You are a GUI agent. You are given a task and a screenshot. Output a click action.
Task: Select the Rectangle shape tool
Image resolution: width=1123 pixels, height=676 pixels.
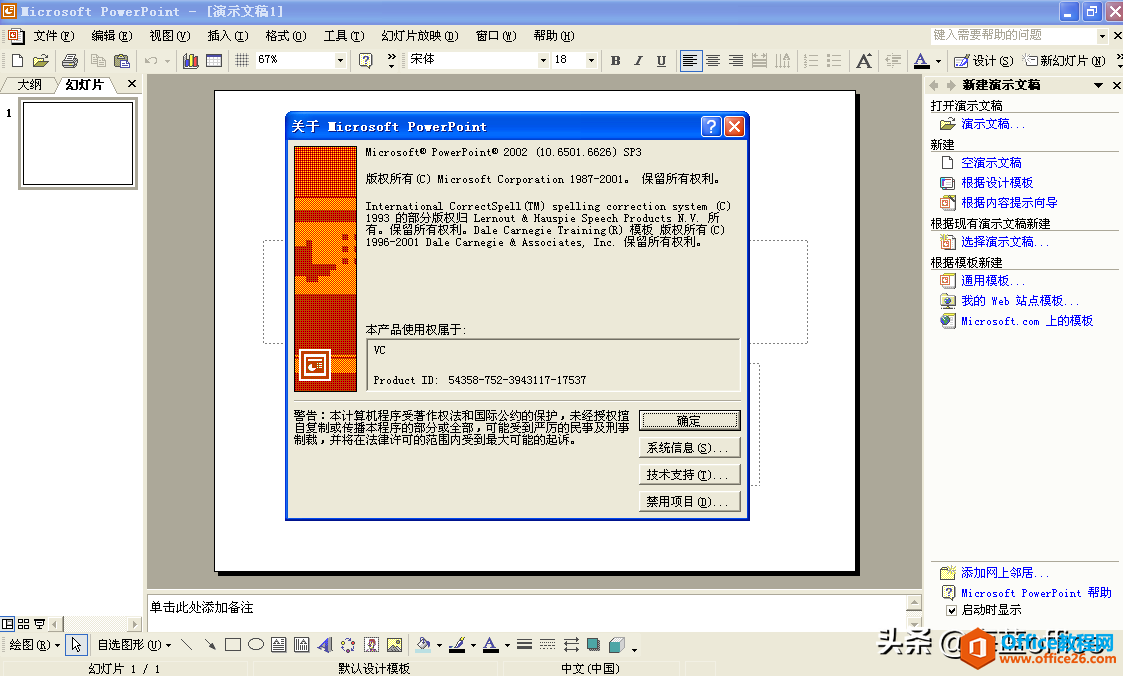click(x=231, y=645)
